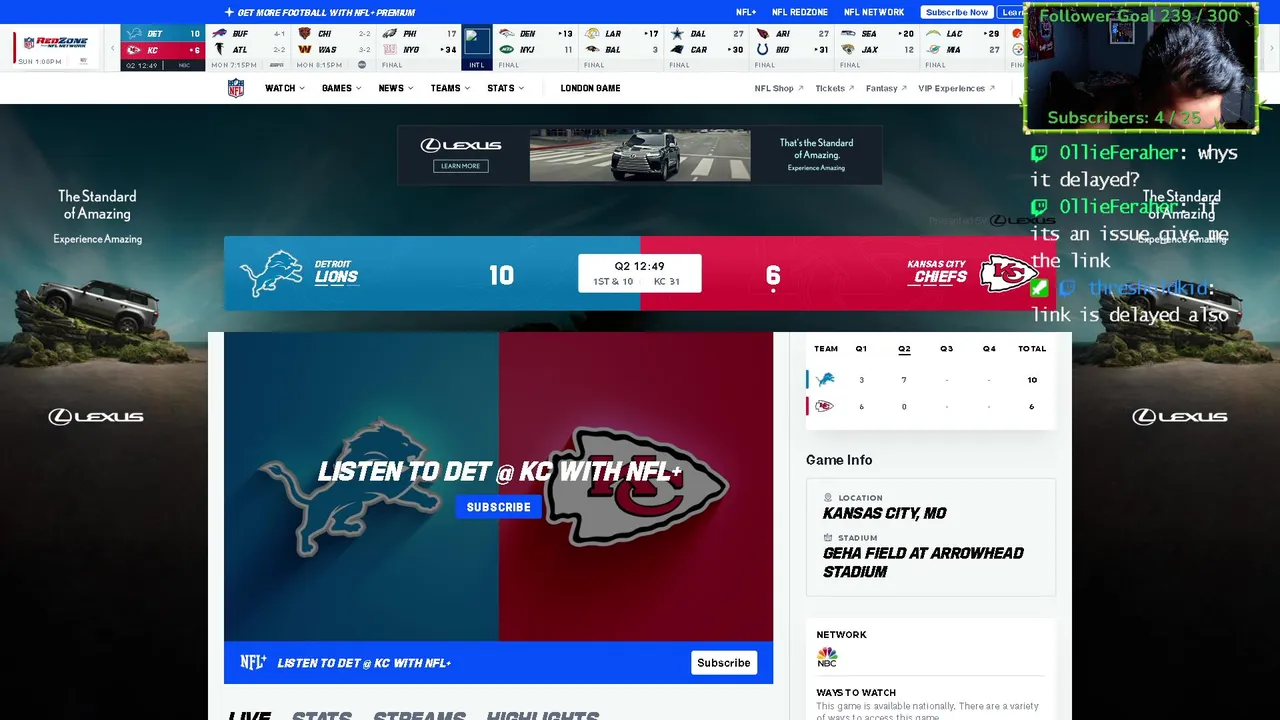Viewport: 1280px width, 720px height.
Task: Select the DET vs KC live score card
Action: pyautogui.click(x=162, y=48)
